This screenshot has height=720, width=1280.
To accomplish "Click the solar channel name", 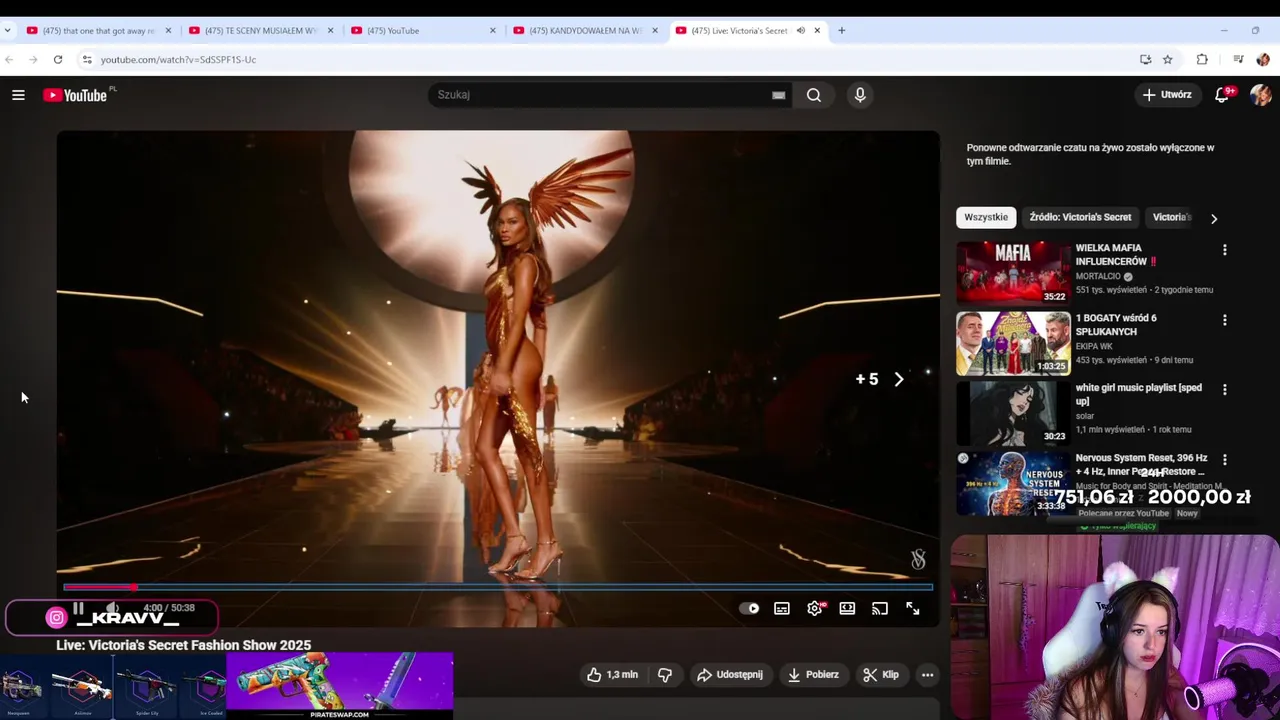I will (x=1085, y=416).
